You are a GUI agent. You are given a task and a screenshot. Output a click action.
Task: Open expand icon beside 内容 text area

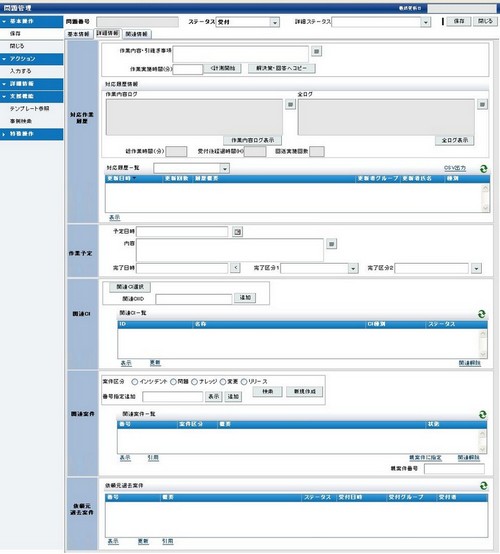[x=331, y=244]
